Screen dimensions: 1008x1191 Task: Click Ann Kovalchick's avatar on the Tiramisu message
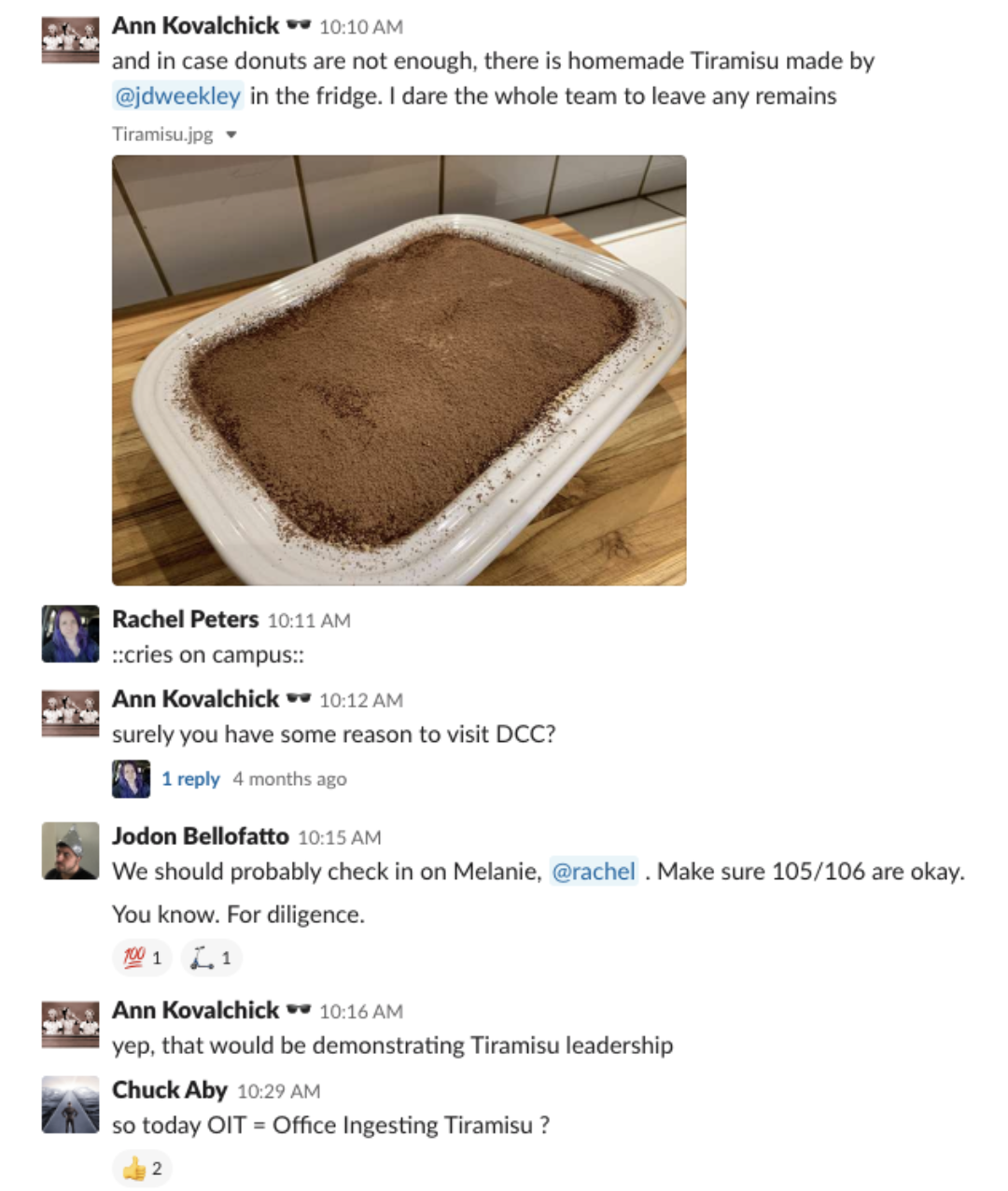click(70, 40)
